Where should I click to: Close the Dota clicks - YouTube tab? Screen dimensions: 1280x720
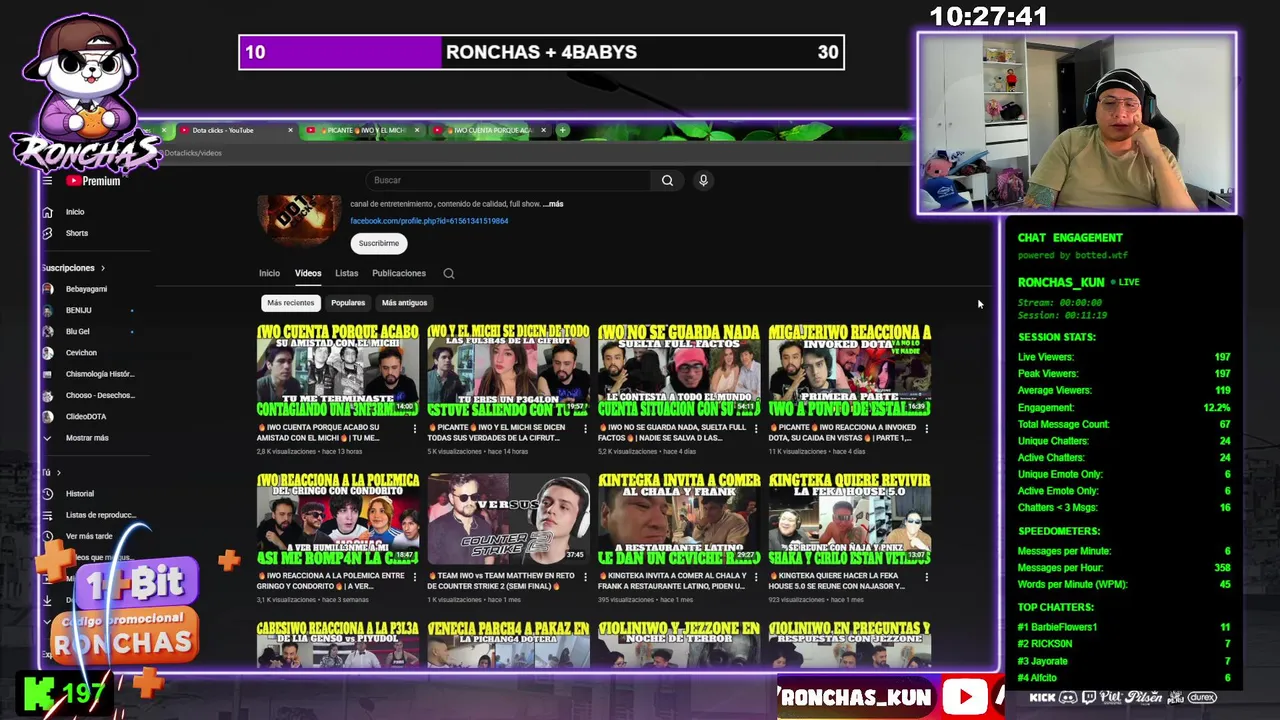[x=291, y=130]
